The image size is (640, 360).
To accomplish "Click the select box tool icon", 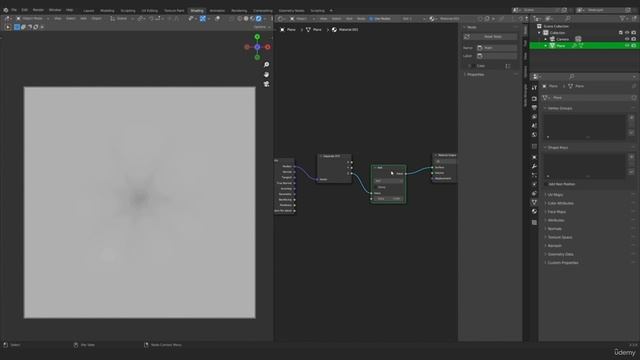I will [17, 27].
